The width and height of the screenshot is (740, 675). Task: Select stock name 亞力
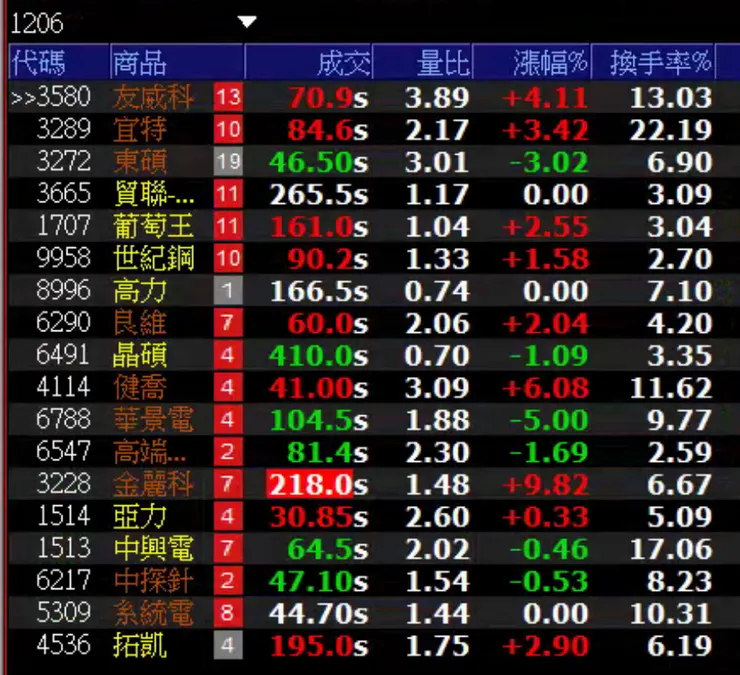tap(140, 516)
